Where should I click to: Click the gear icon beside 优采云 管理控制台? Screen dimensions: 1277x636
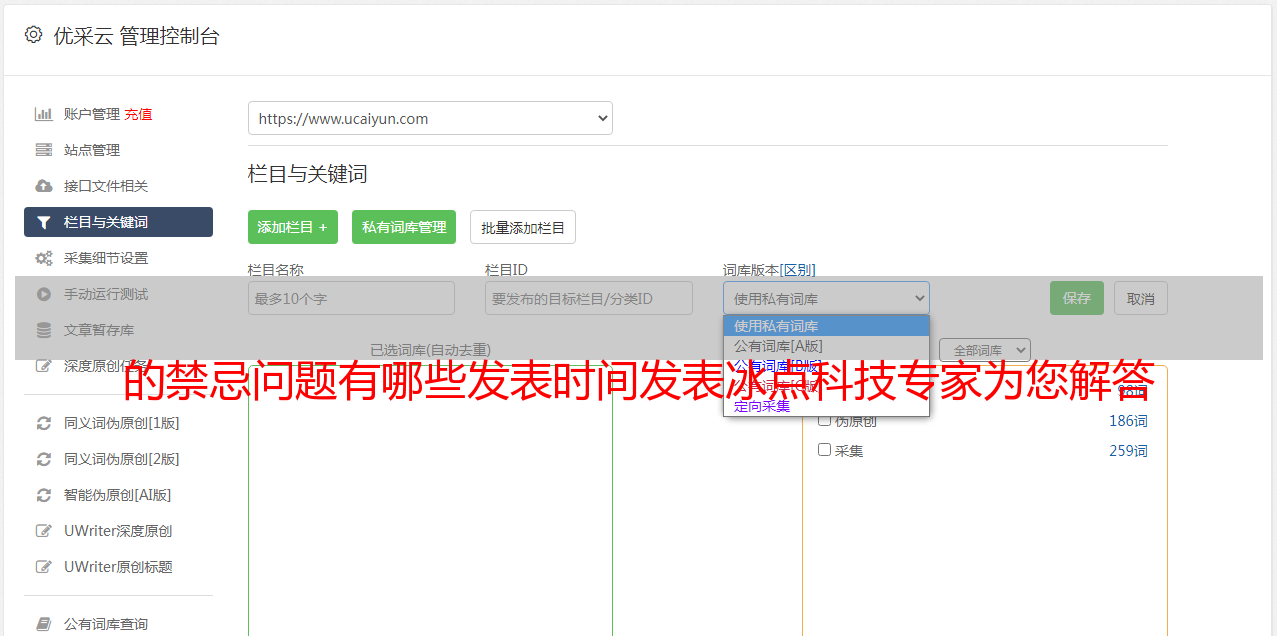point(34,35)
